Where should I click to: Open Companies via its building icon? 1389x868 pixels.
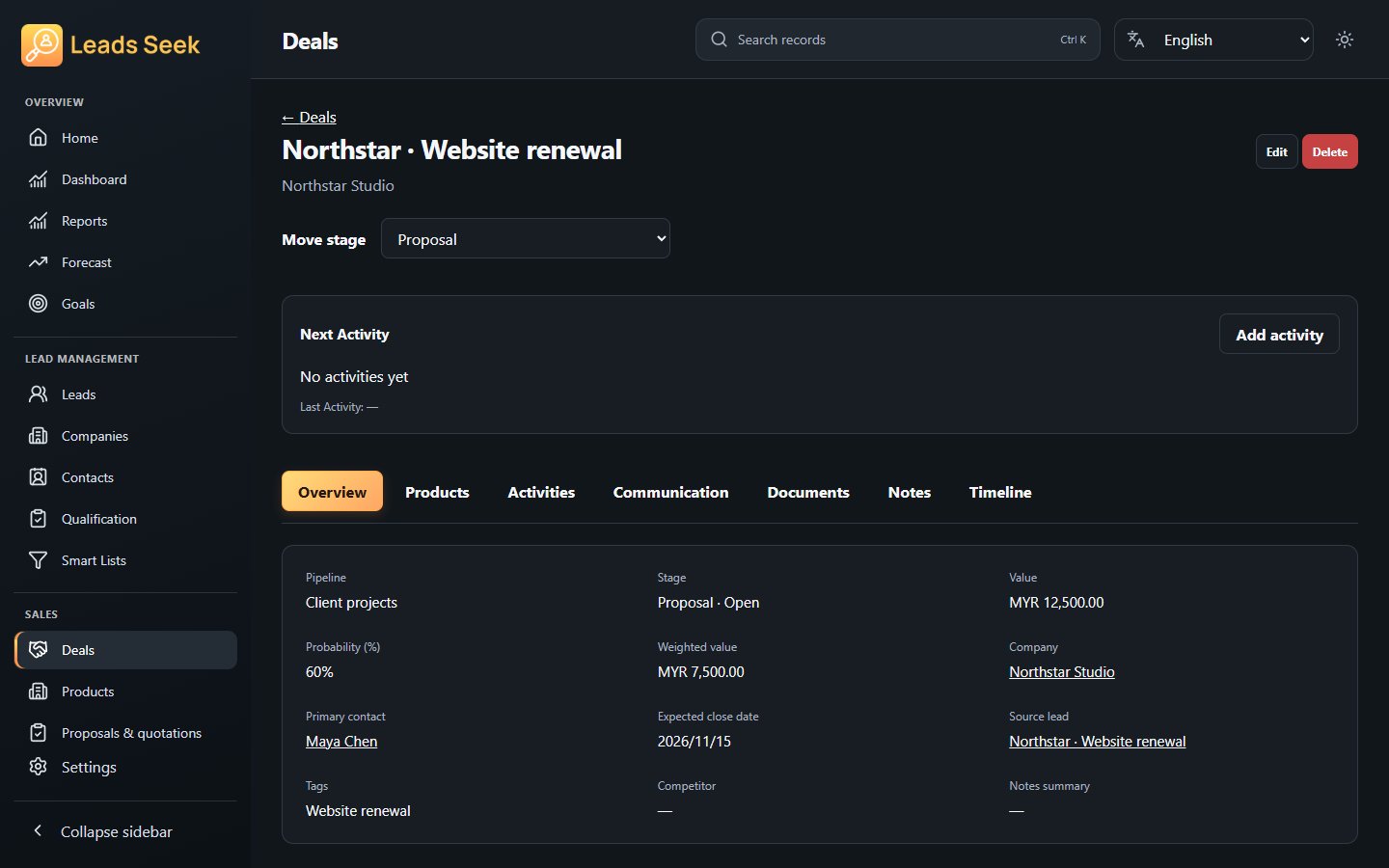38,436
